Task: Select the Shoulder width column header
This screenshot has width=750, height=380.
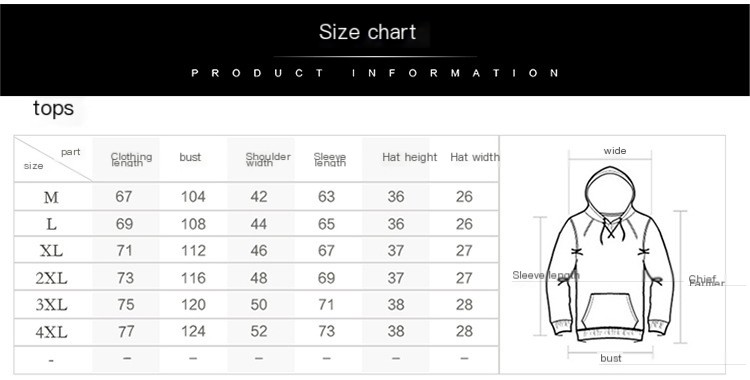Action: tap(268, 159)
